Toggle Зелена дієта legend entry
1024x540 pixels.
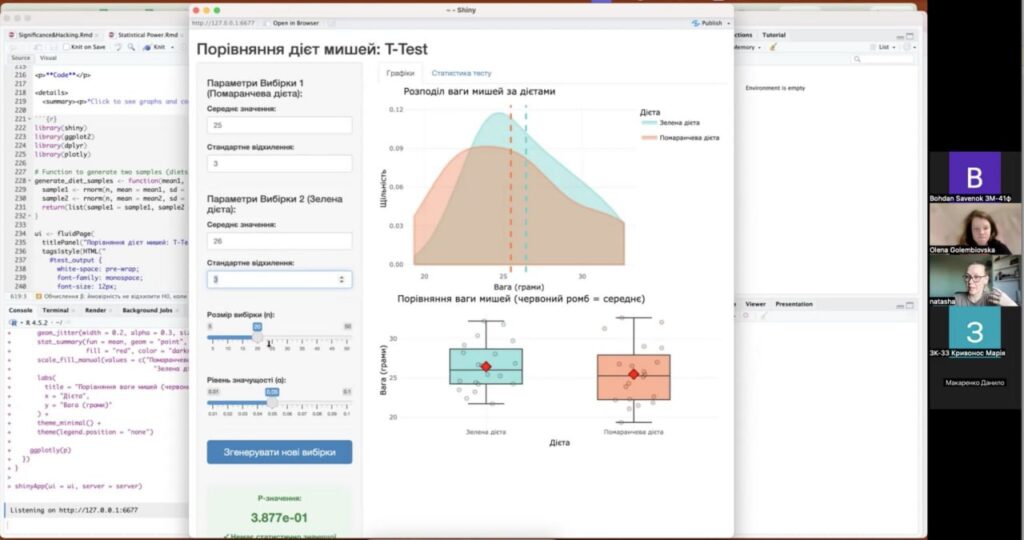(x=678, y=123)
